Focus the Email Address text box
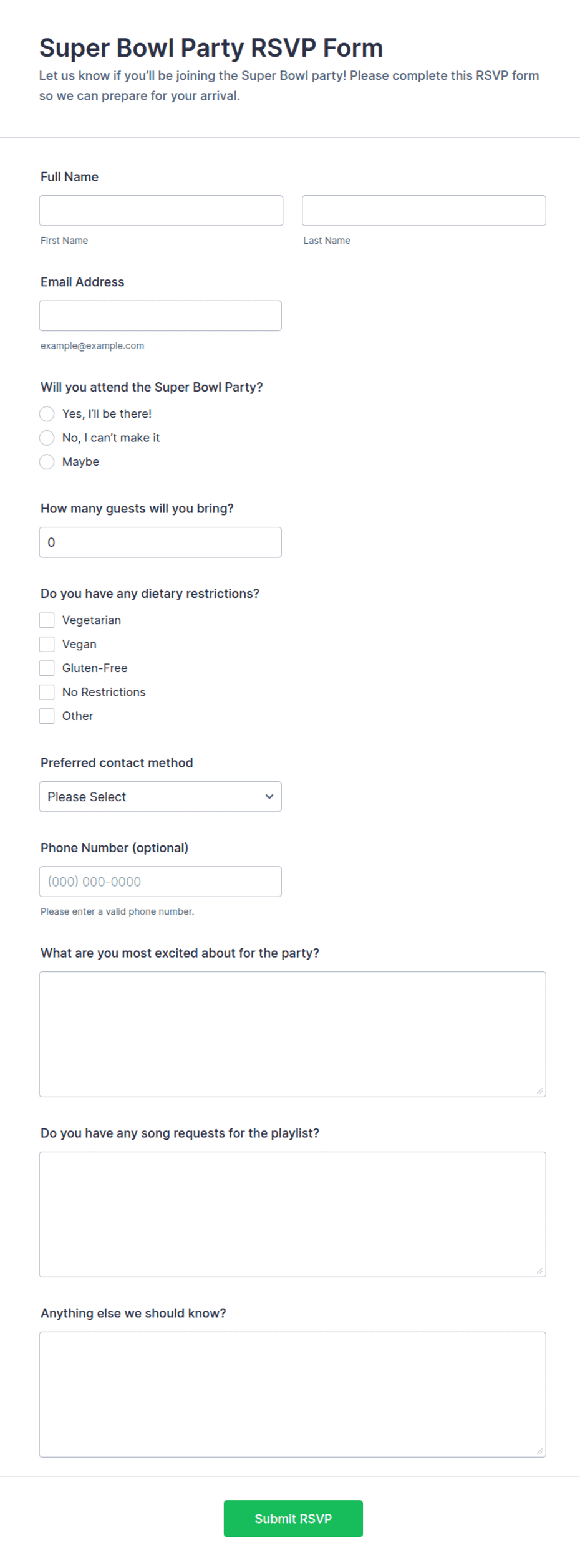 (x=160, y=316)
